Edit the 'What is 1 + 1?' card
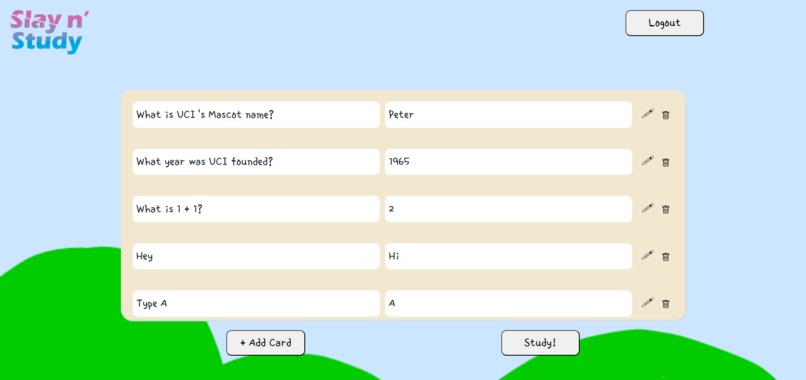 648,209
